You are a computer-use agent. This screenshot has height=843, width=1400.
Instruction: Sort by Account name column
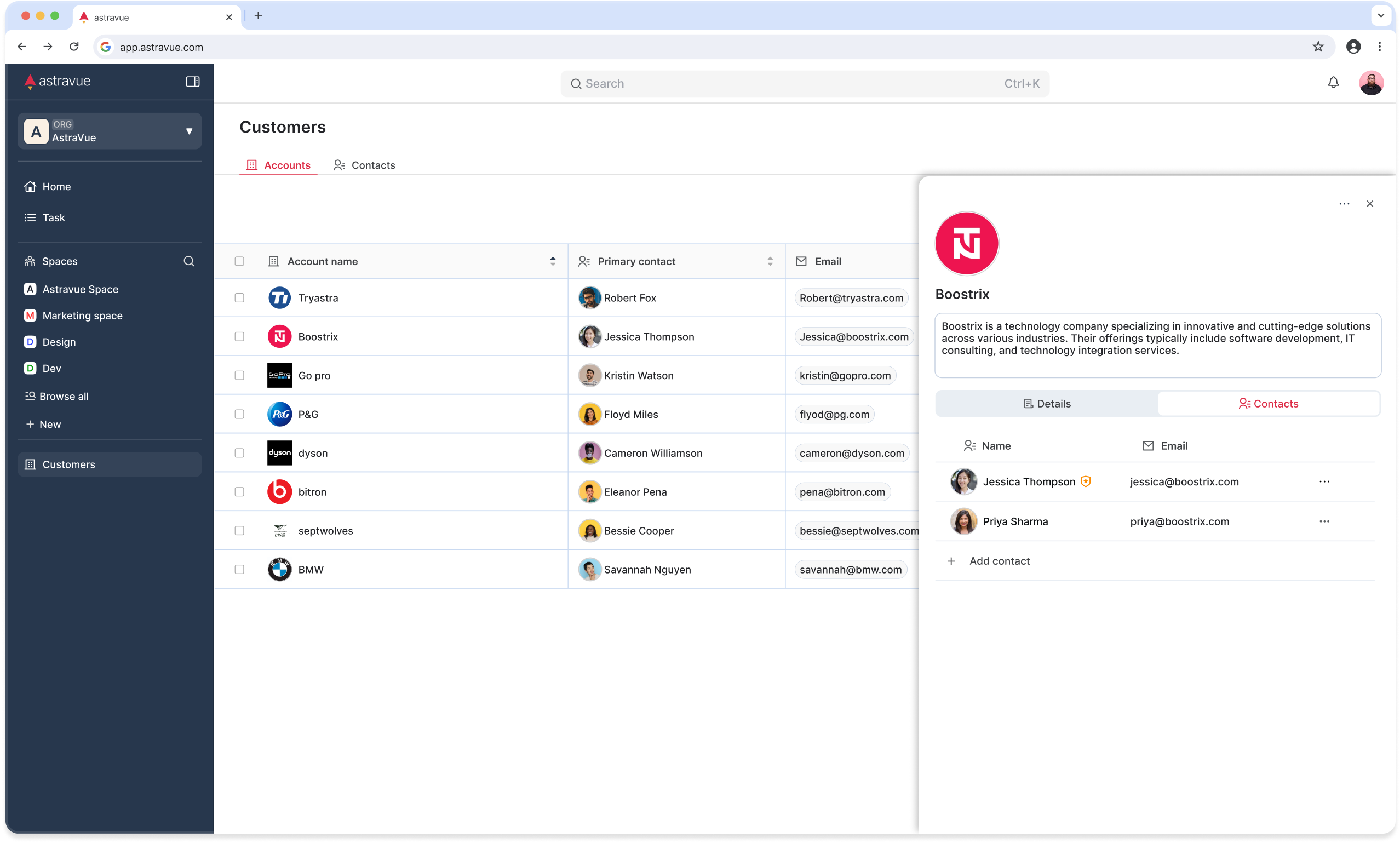pos(552,261)
